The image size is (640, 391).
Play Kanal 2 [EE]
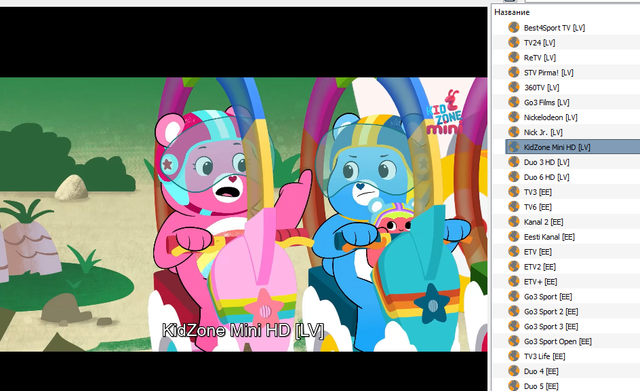(x=543, y=222)
